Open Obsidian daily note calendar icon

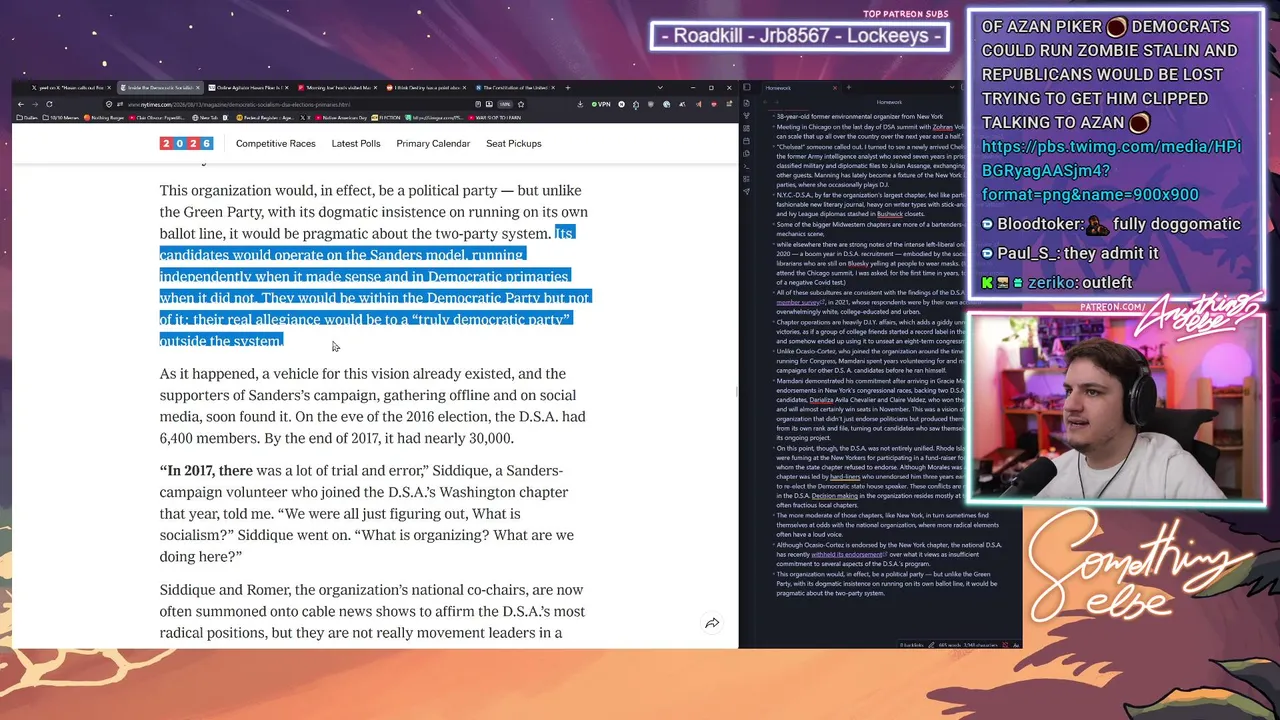[x=746, y=141]
